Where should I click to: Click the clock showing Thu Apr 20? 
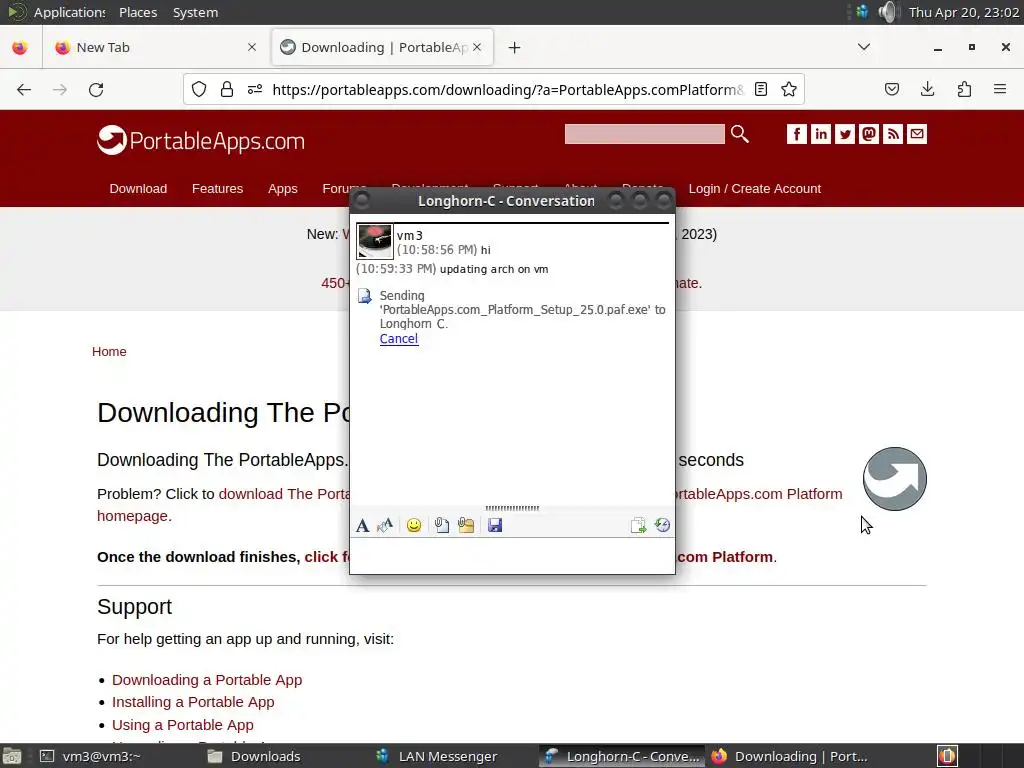pos(964,12)
